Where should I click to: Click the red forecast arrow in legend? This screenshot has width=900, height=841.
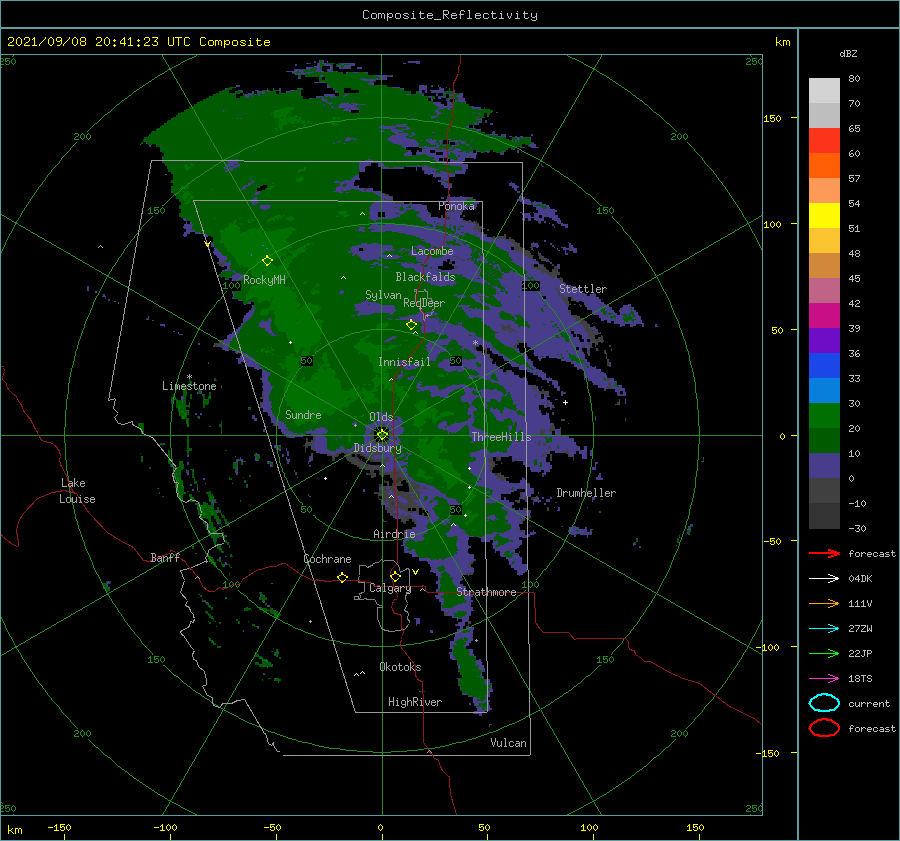pyautogui.click(x=824, y=553)
